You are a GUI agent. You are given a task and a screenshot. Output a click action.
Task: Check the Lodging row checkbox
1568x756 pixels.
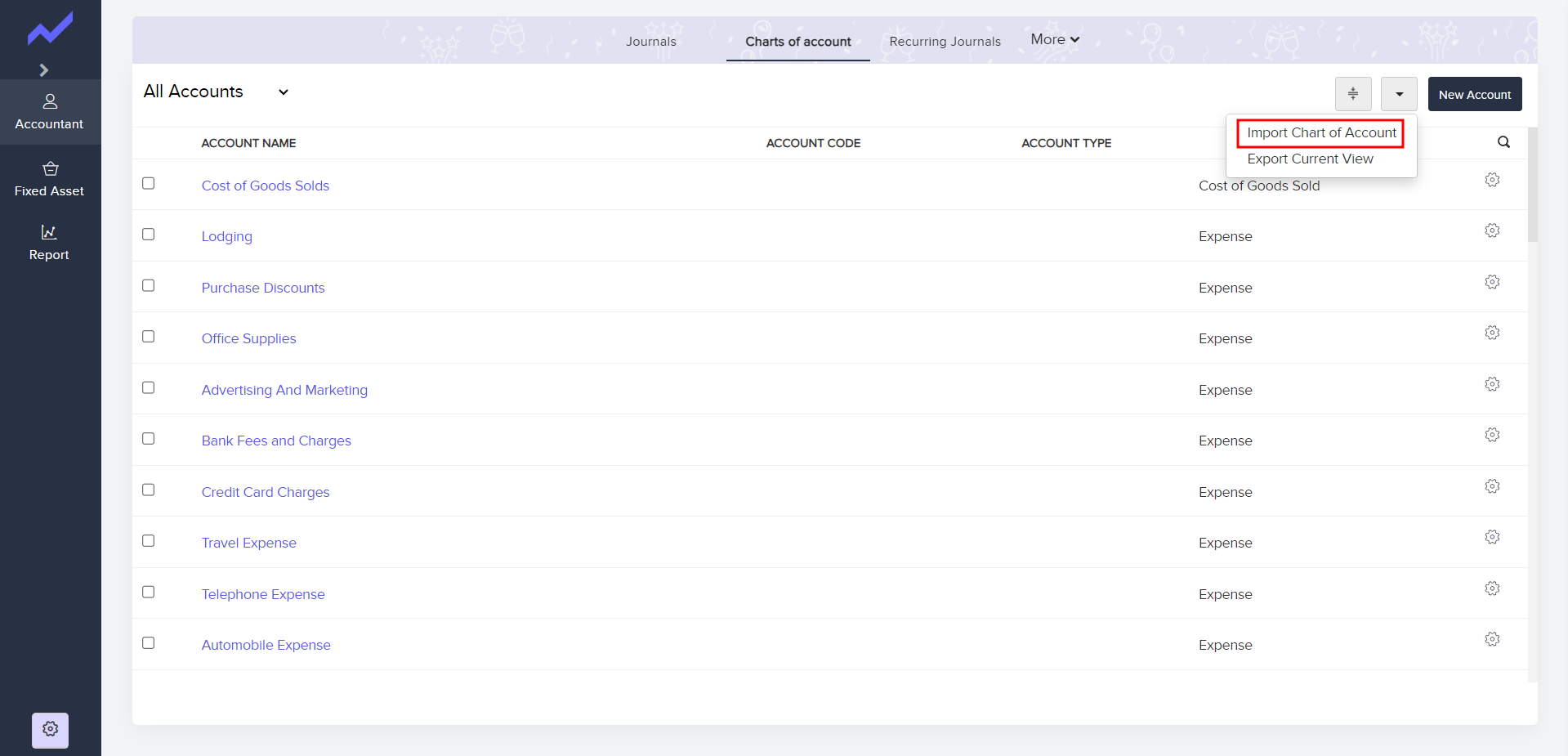[148, 234]
